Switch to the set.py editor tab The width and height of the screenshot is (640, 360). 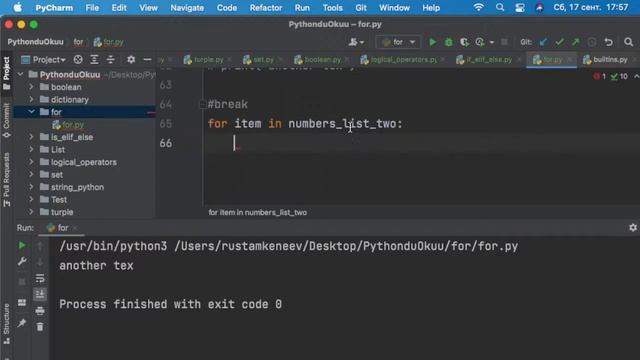coord(263,60)
